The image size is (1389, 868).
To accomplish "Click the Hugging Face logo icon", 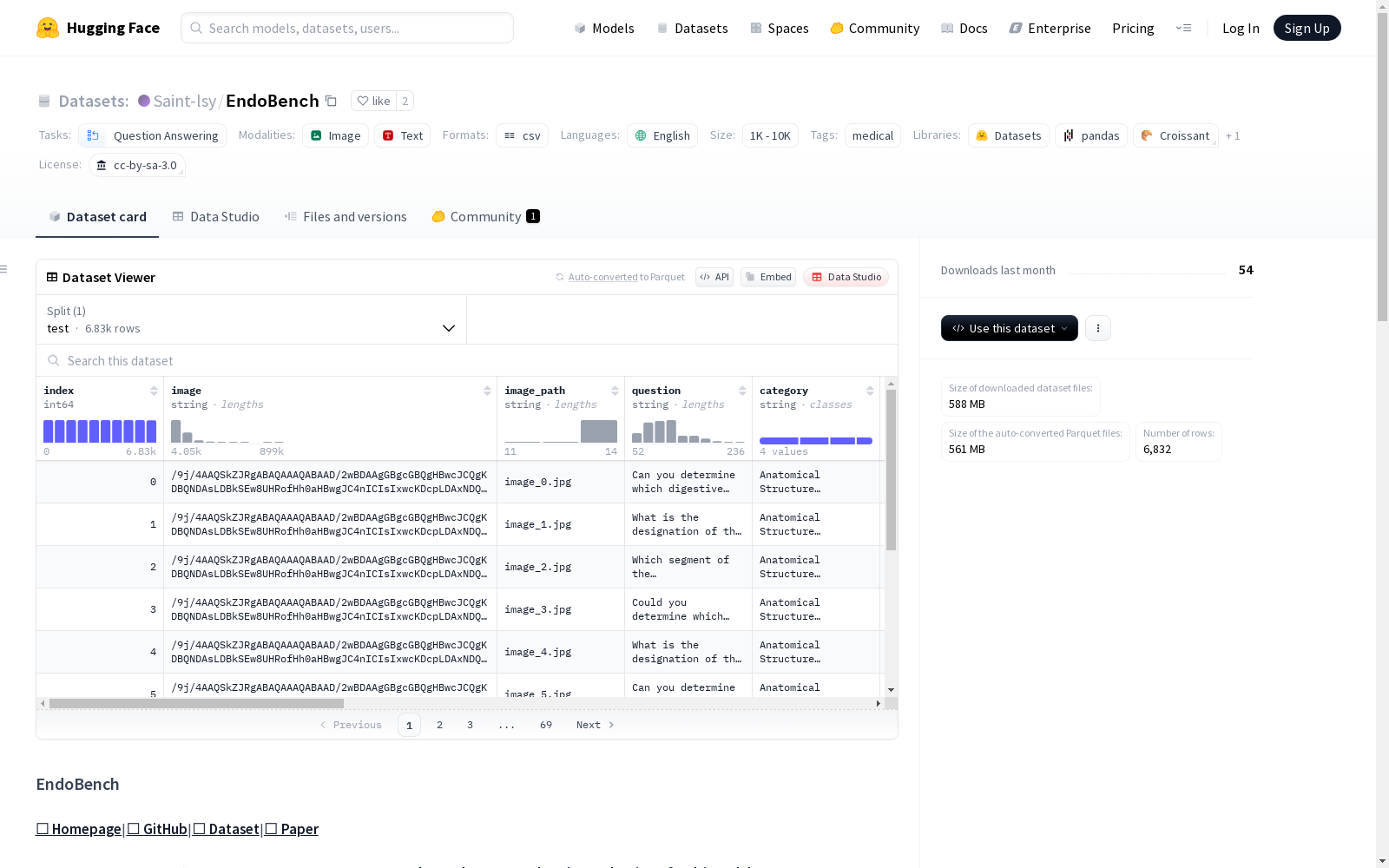I will 48,28.
